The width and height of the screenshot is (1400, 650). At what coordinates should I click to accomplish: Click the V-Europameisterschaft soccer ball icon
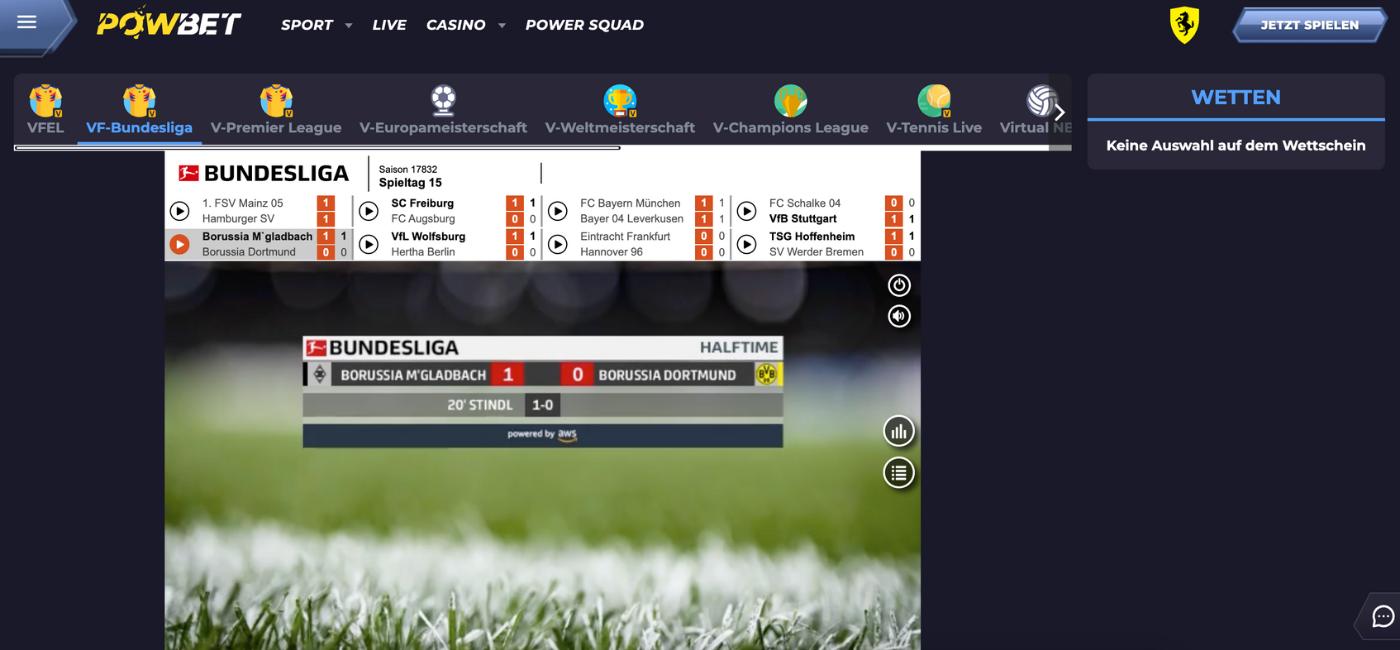(443, 99)
